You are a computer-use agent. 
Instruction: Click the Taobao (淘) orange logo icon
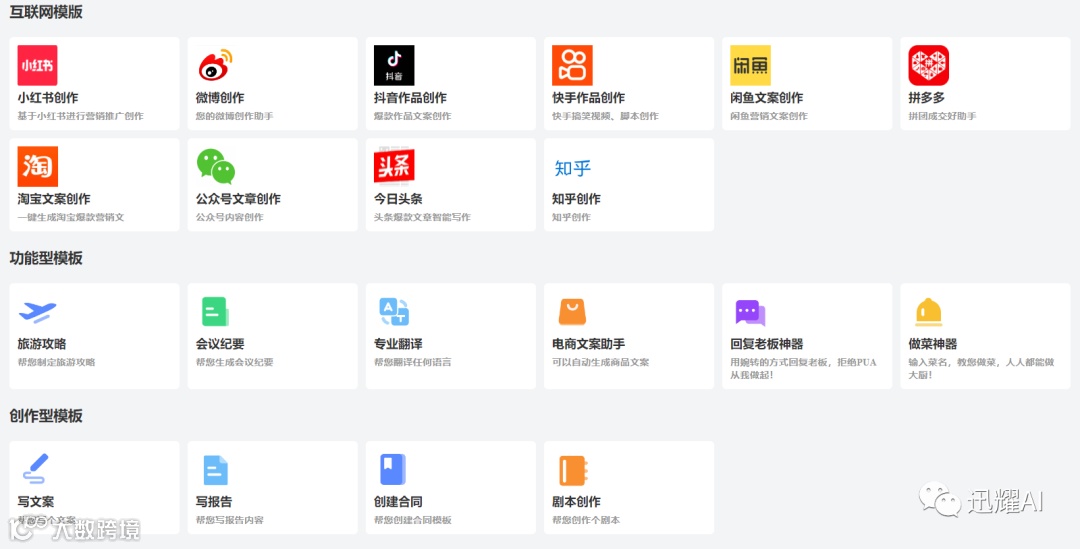[x=37, y=167]
